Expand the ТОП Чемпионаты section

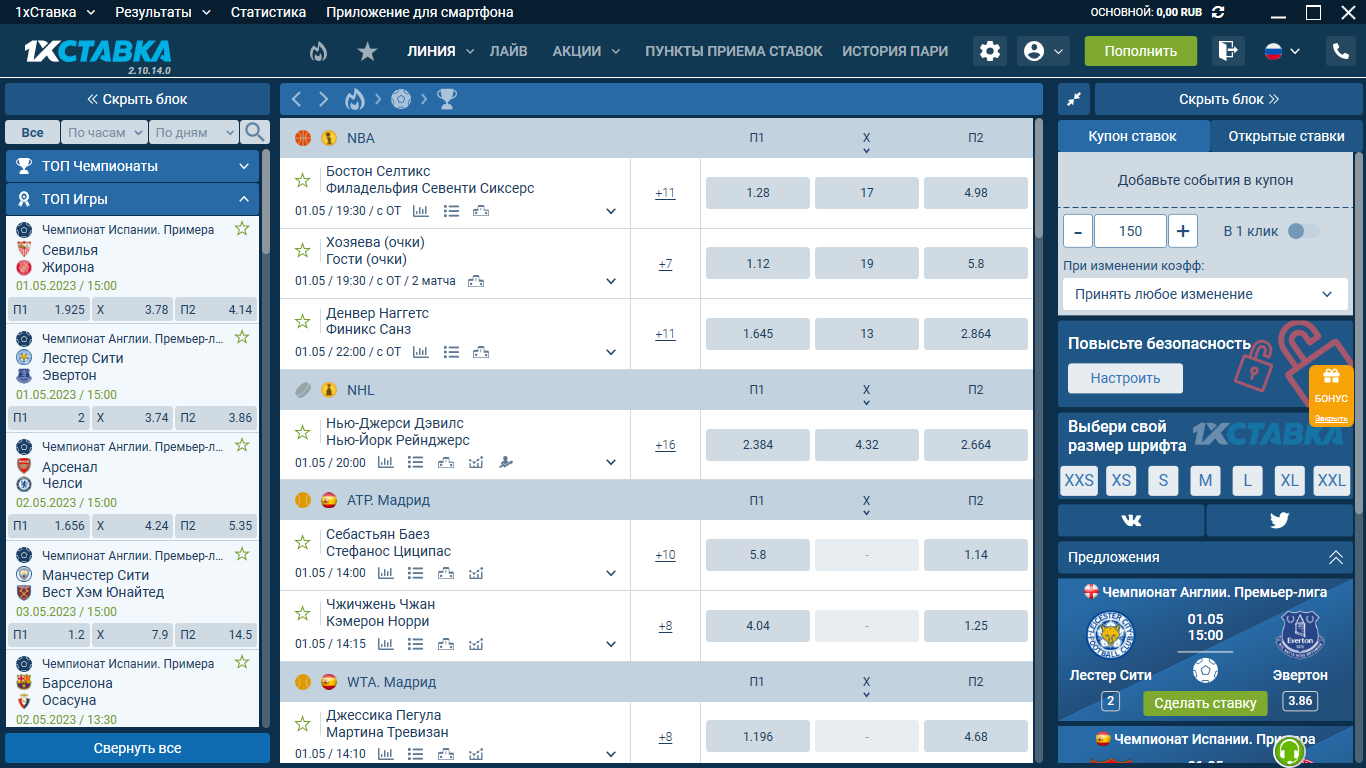(132, 166)
